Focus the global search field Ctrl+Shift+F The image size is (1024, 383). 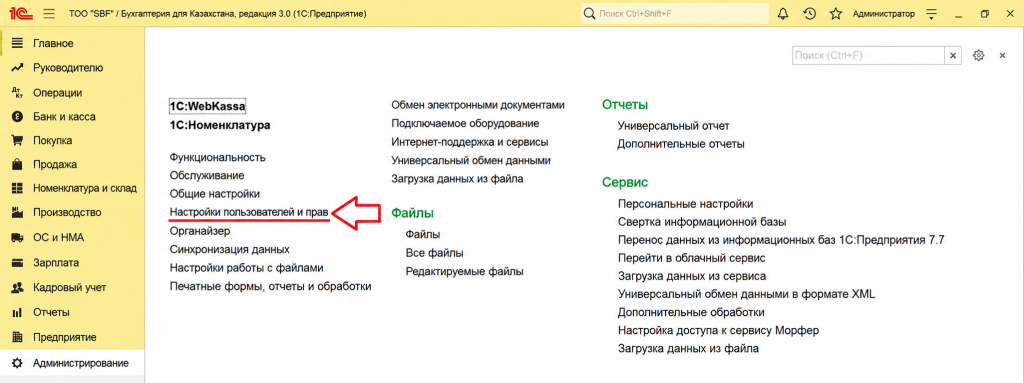pyautogui.click(x=675, y=13)
